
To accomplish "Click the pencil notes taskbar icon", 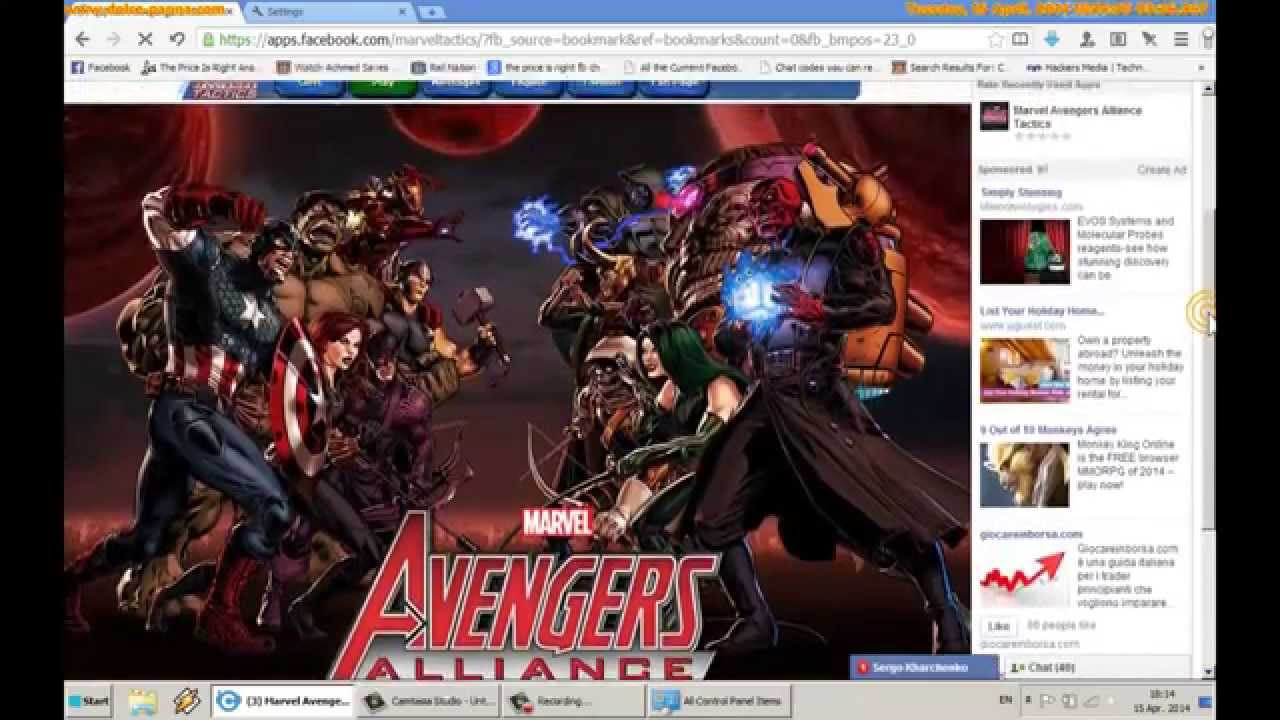I will click(187, 701).
